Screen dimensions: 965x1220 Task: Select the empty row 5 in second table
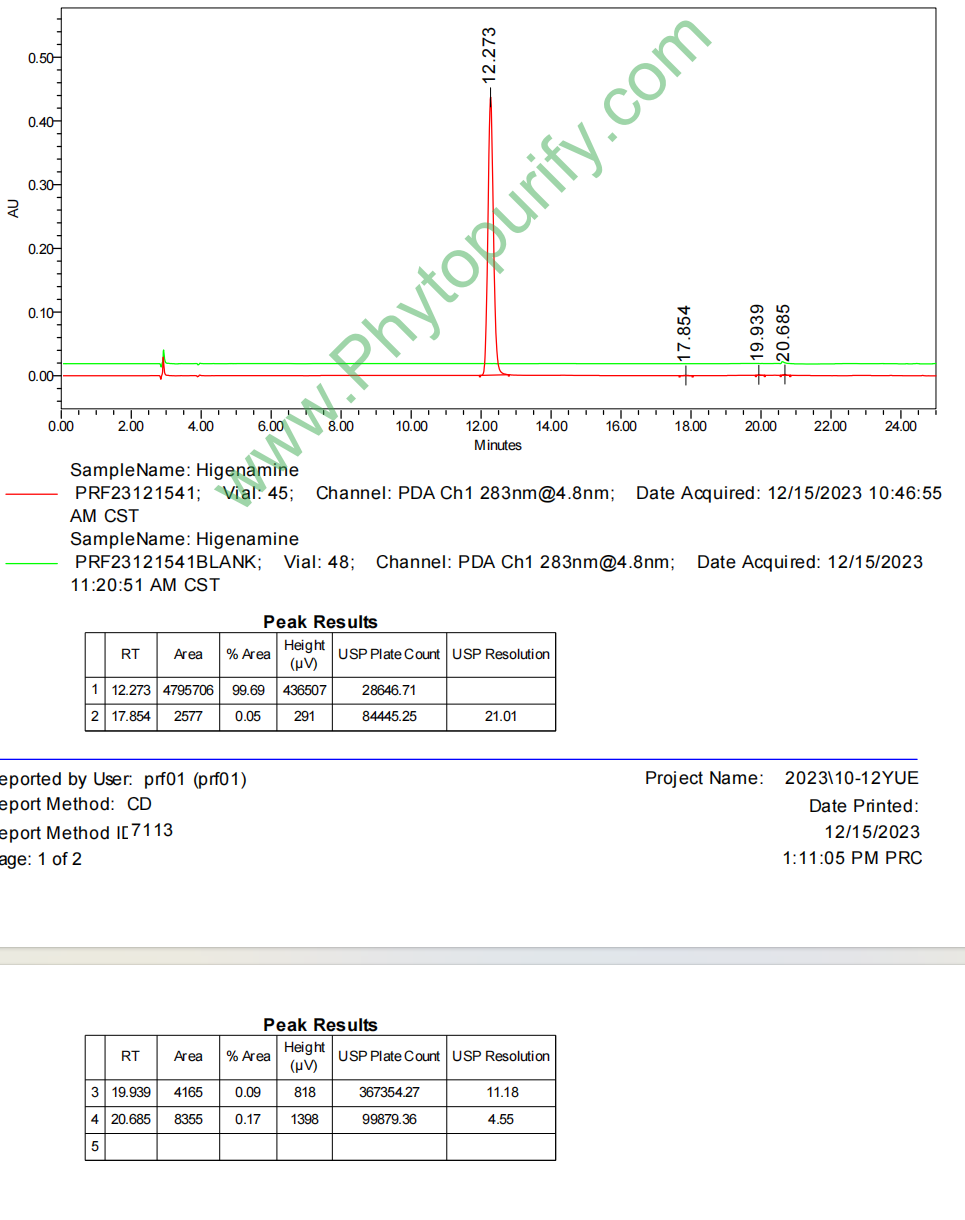coord(320,1146)
